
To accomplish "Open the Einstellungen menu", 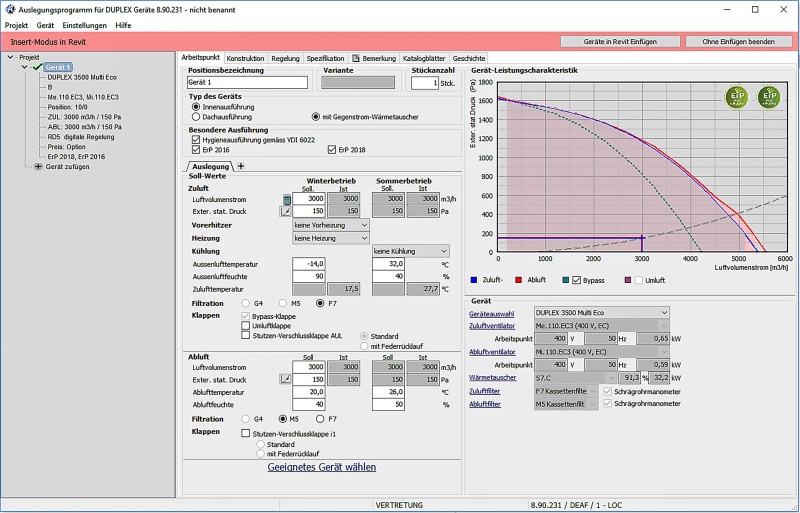I will pos(84,24).
